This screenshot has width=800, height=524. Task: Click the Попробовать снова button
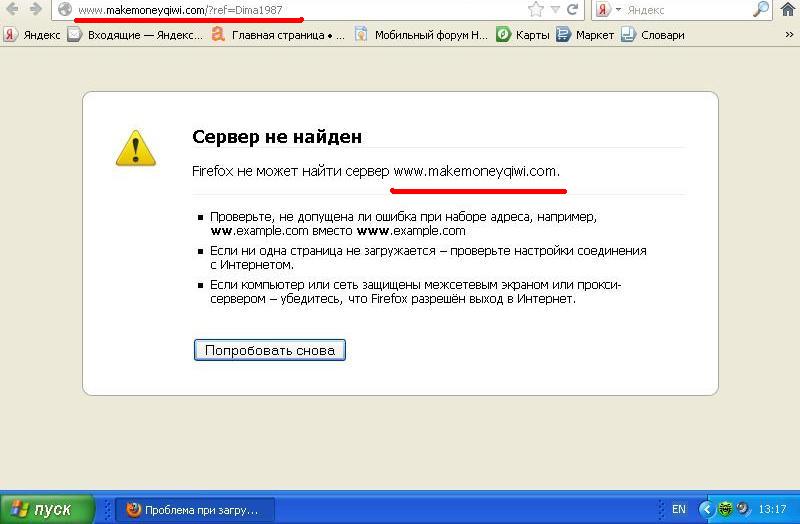coord(269,350)
